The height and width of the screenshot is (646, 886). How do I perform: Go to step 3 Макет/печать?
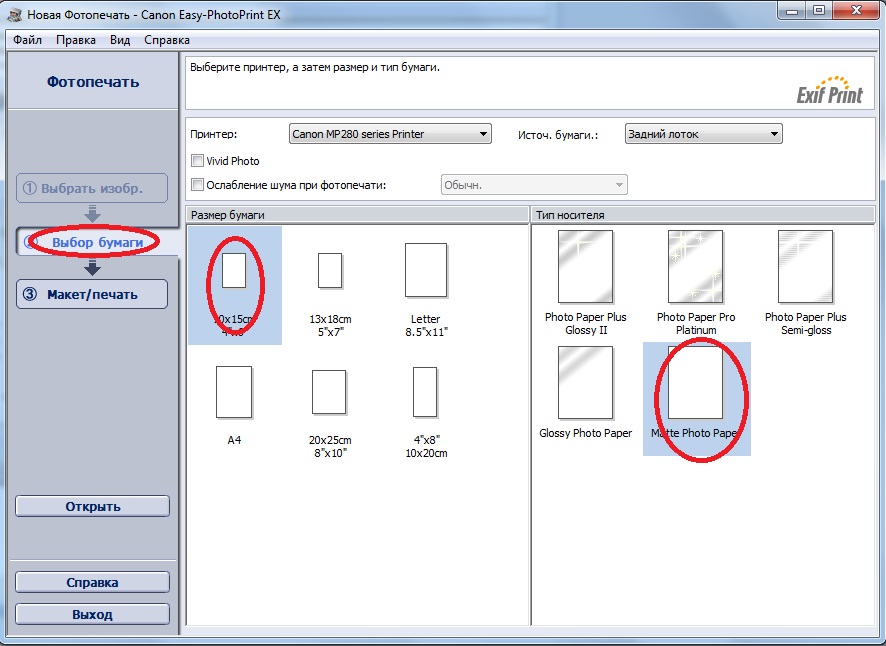pyautogui.click(x=92, y=294)
